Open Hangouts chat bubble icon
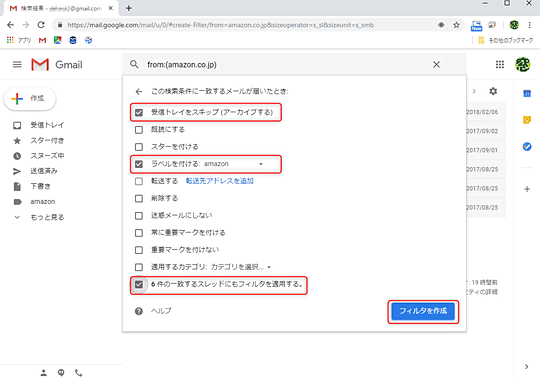Image resolution: width=540 pixels, height=380 pixels. [x=61, y=372]
